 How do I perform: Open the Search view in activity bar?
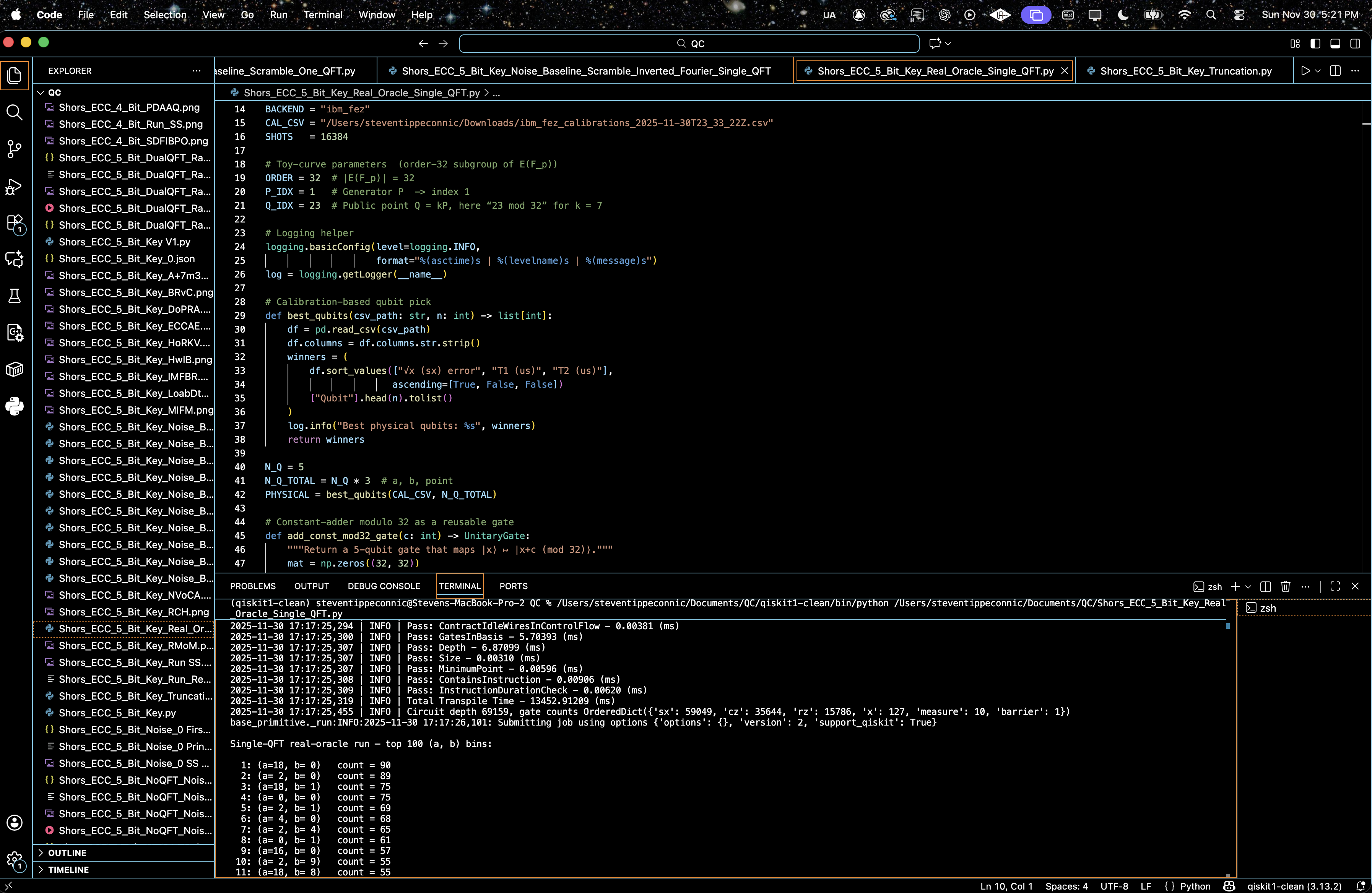point(15,112)
